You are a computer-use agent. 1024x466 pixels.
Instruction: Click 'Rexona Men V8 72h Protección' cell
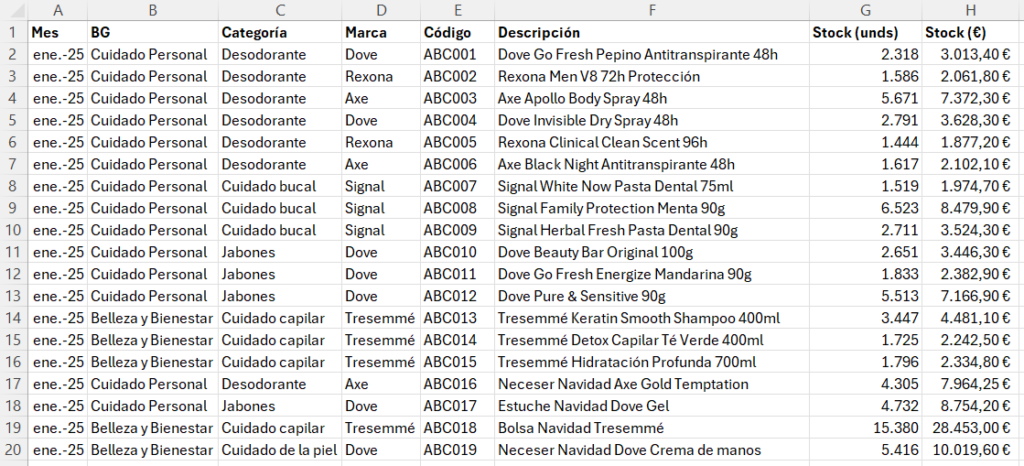point(652,76)
